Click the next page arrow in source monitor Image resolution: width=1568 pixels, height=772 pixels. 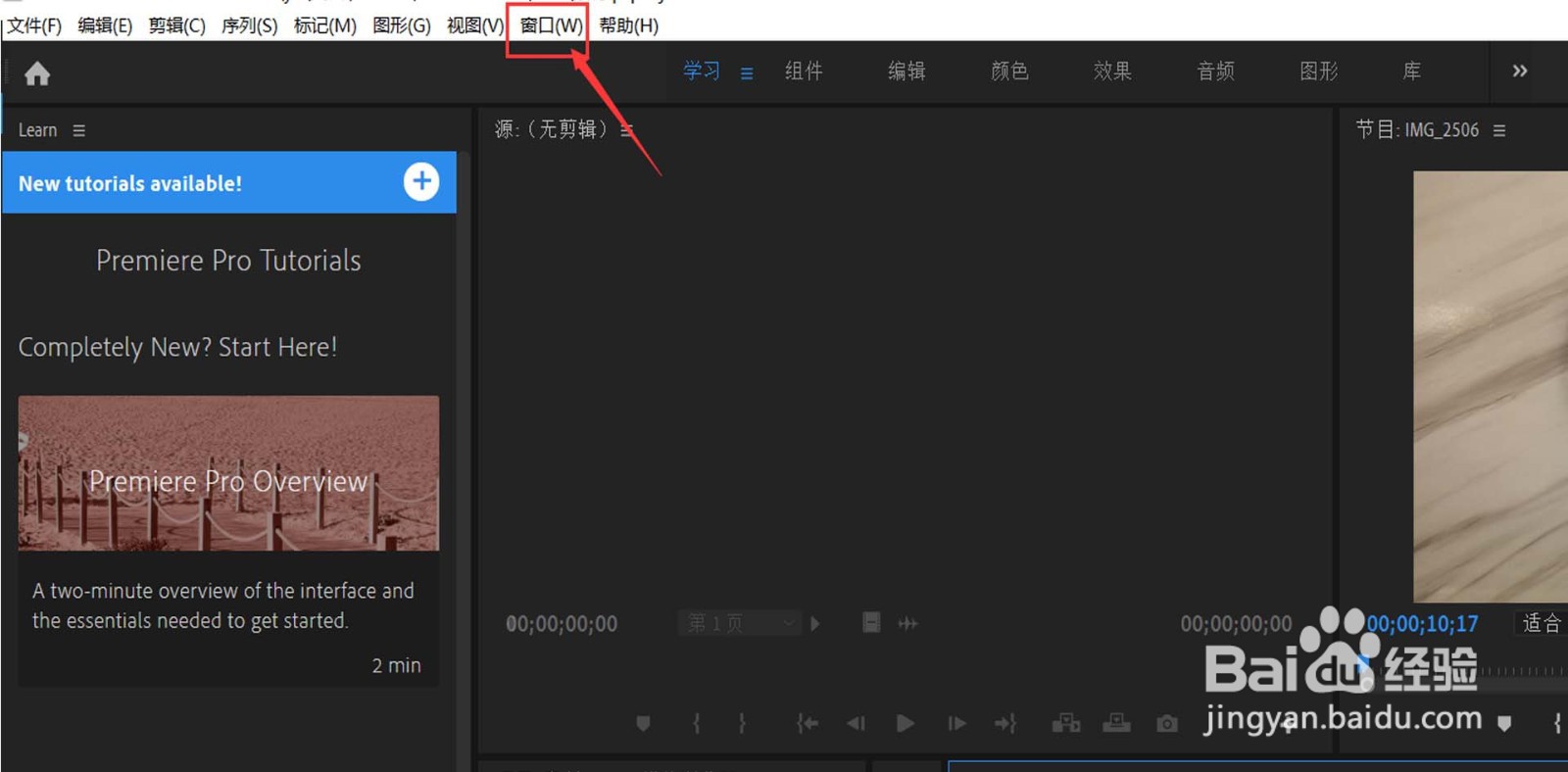click(x=815, y=623)
